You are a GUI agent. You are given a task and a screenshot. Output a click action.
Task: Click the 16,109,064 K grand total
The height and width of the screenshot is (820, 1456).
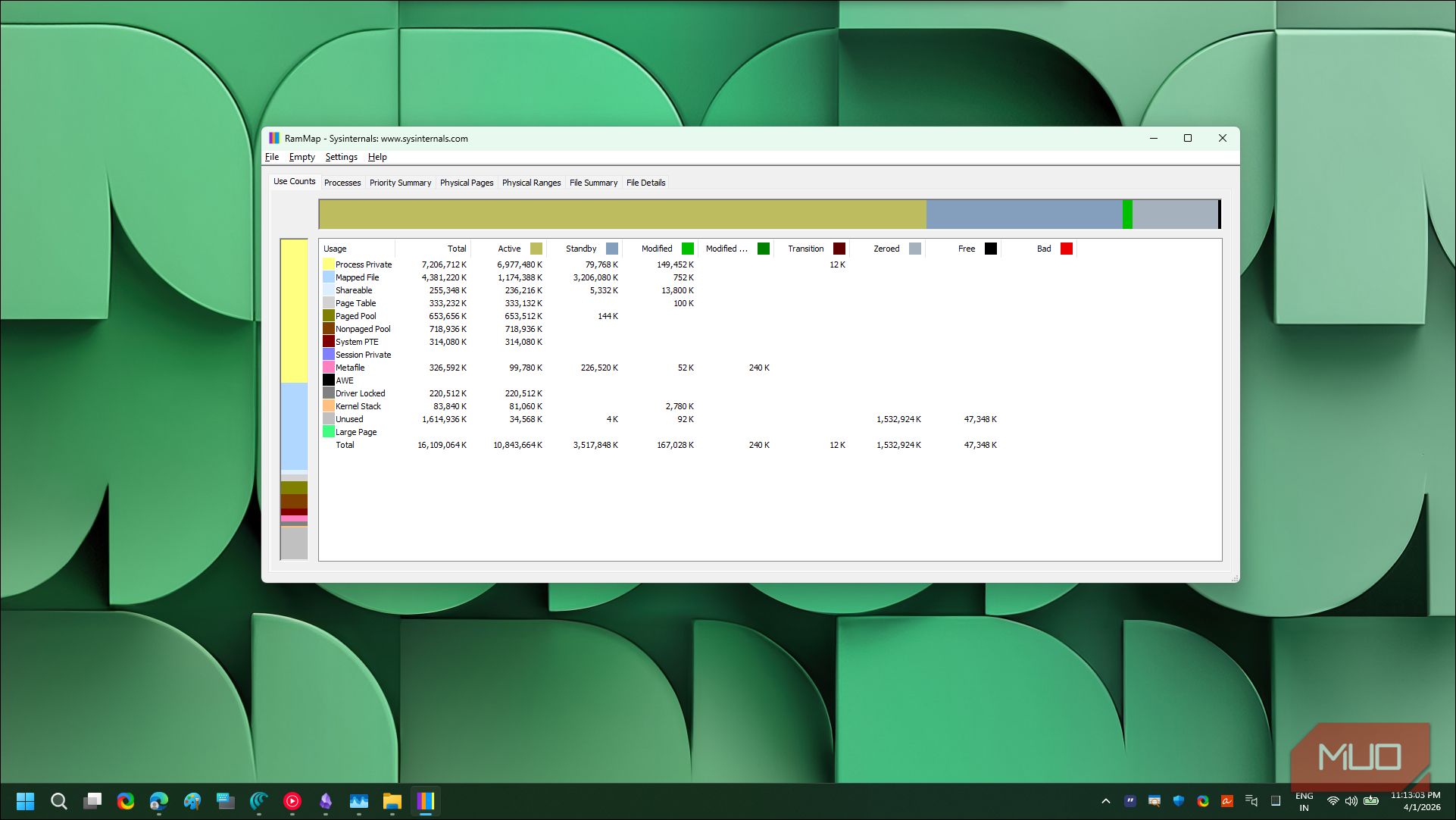(x=442, y=445)
